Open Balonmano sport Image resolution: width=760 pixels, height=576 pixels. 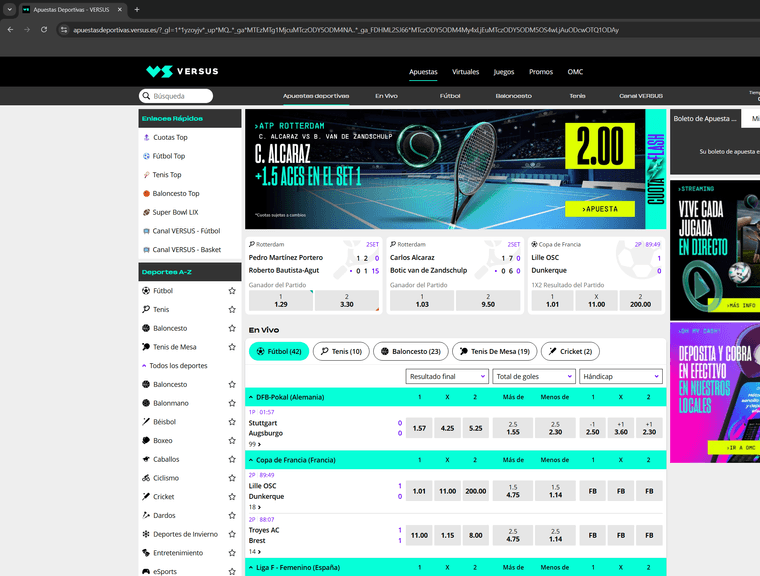pyautogui.click(x=171, y=403)
